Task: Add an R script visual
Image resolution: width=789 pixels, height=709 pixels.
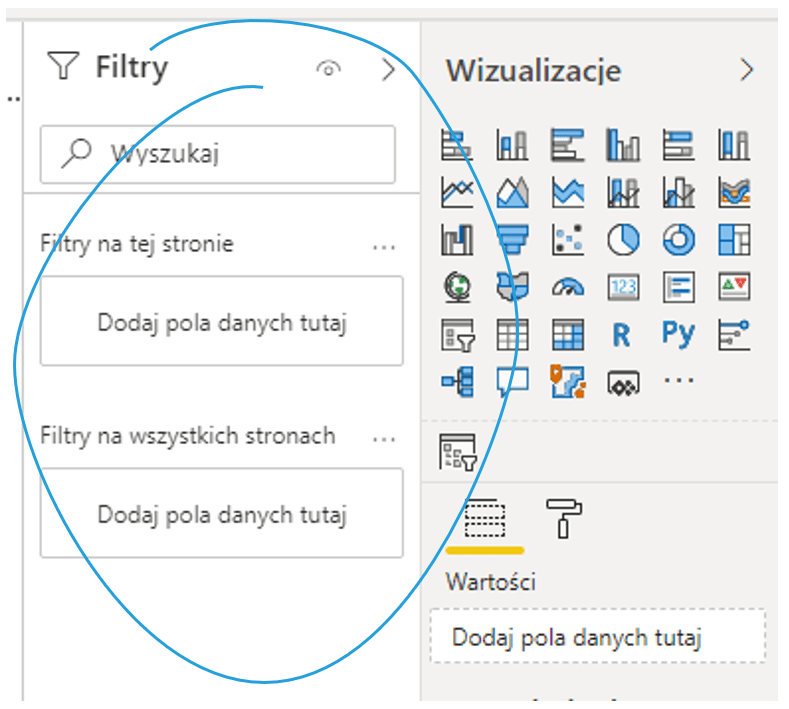Action: pyautogui.click(x=622, y=335)
